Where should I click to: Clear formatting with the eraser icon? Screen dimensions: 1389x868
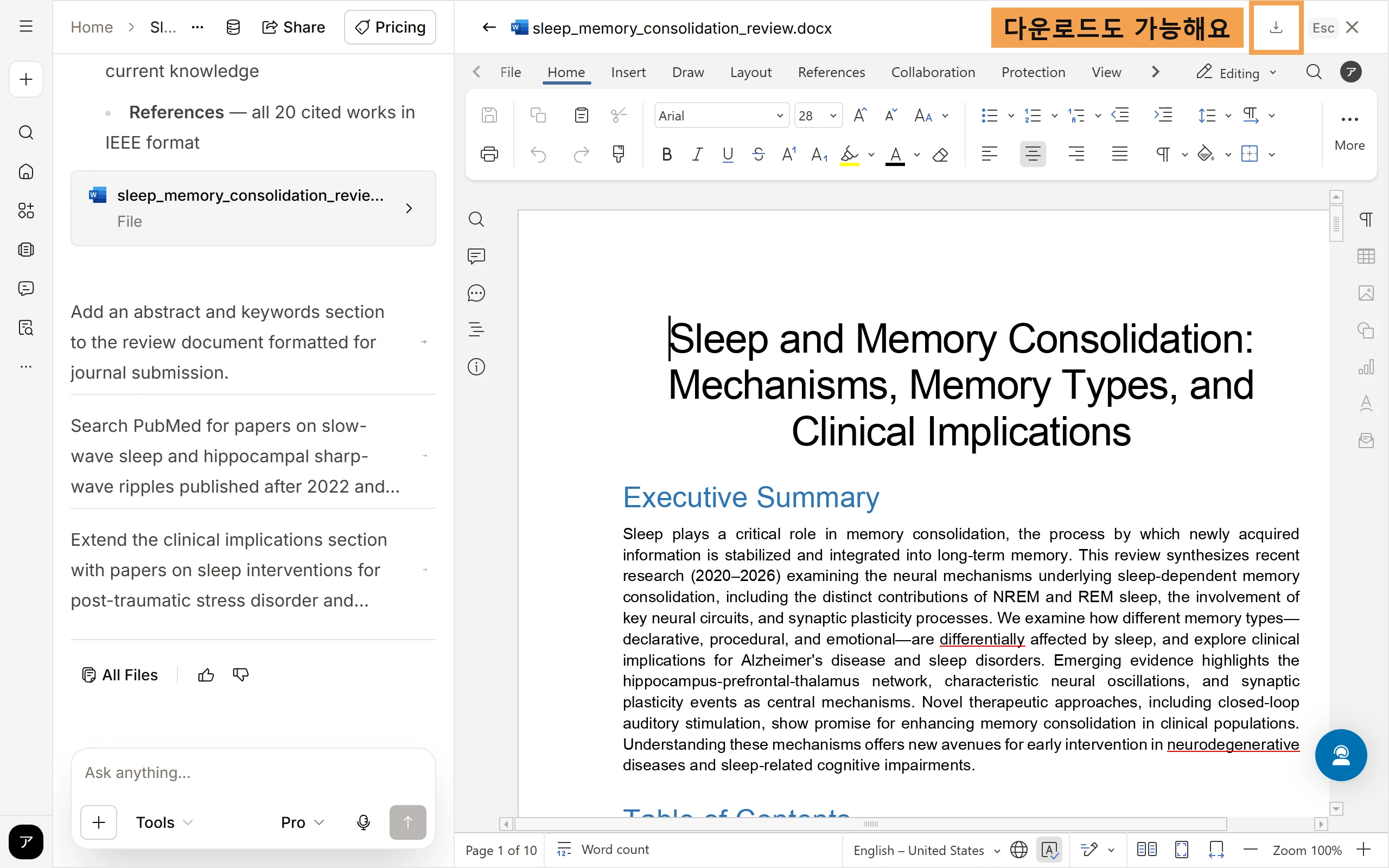[x=940, y=155]
